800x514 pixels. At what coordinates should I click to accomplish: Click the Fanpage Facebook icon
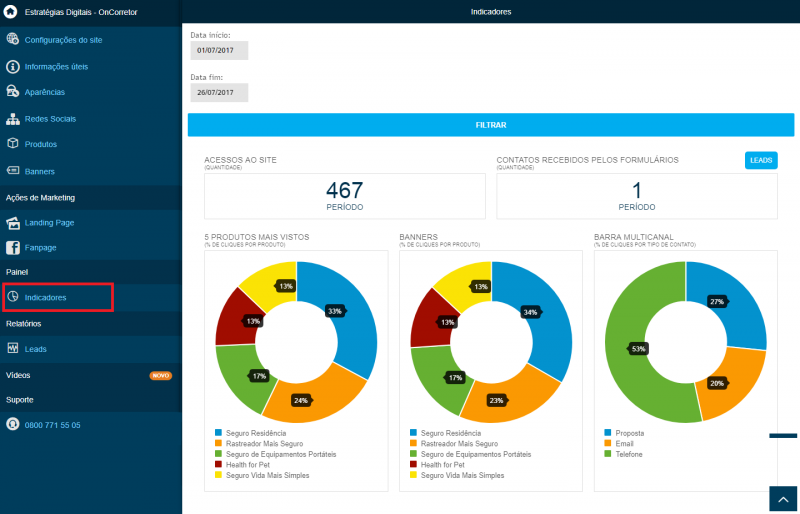tap(13, 248)
